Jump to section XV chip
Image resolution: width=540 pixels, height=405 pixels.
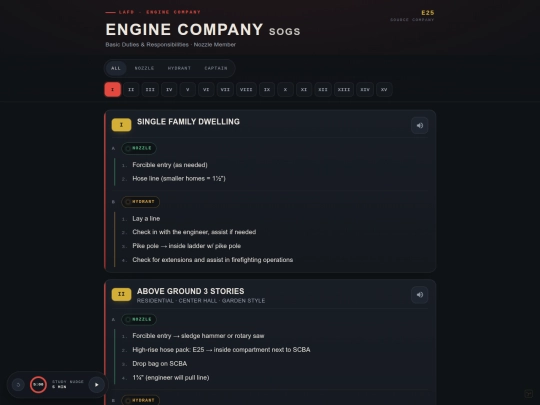tap(384, 90)
